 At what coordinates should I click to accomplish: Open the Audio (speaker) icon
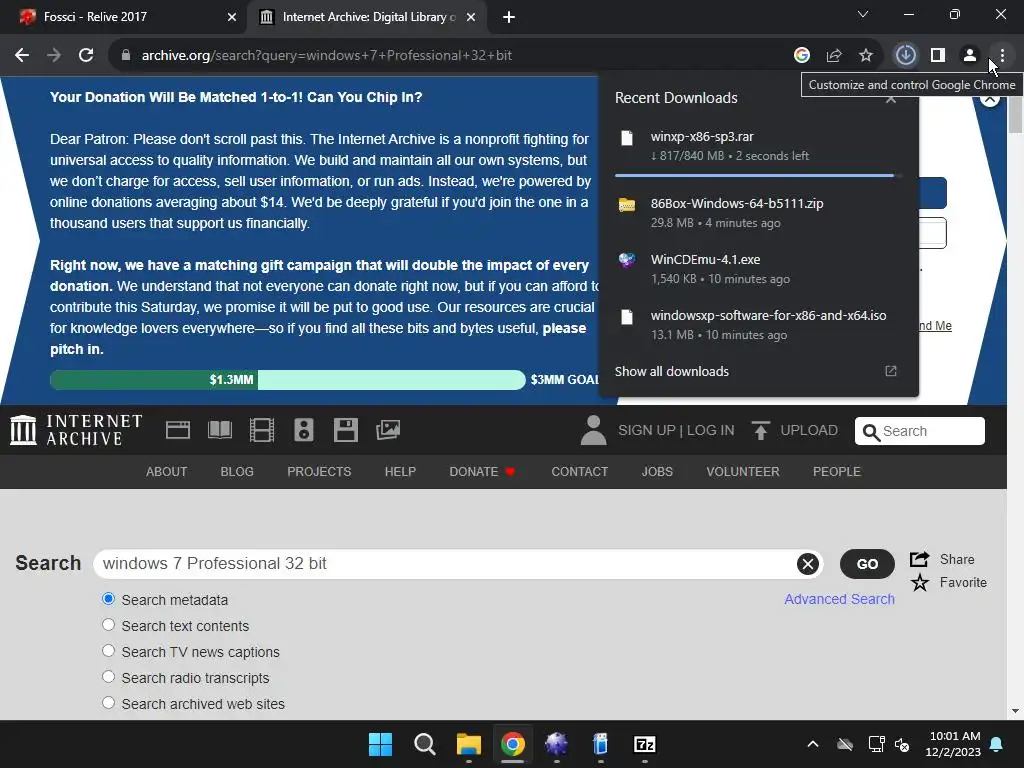(x=304, y=430)
